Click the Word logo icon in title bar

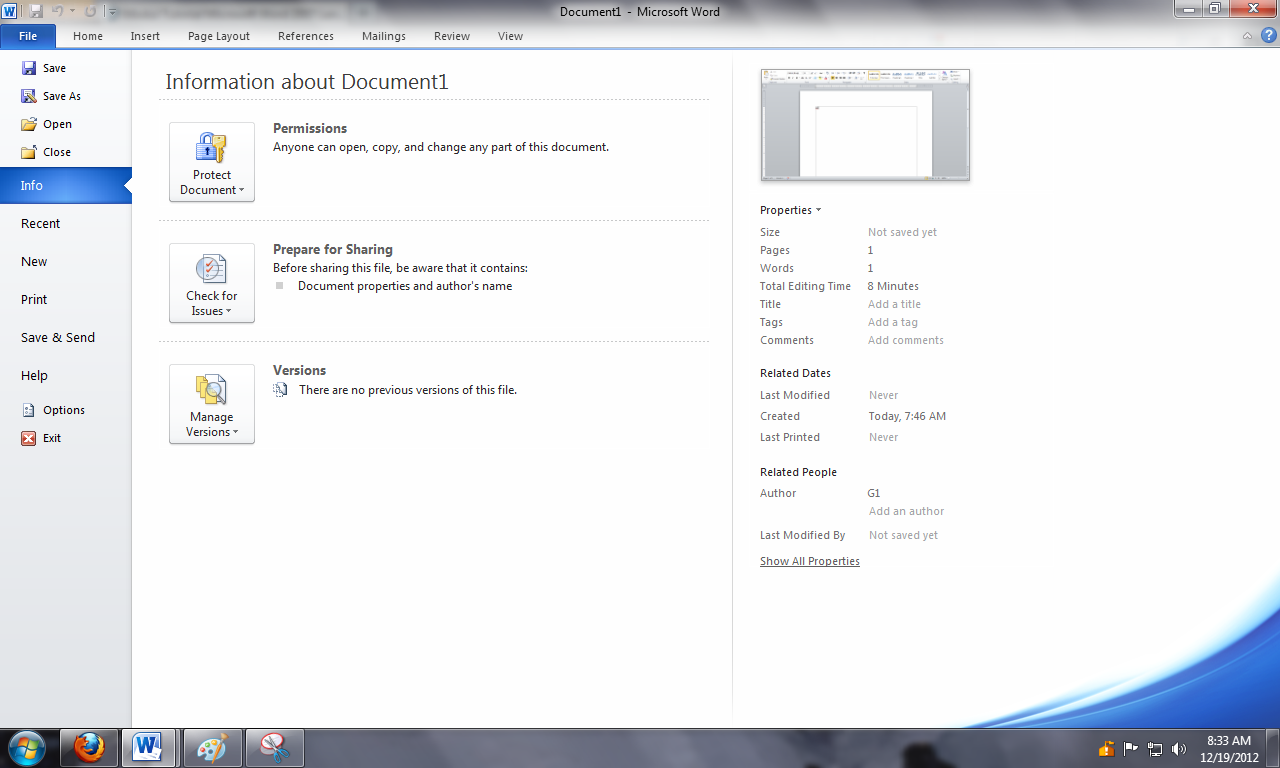10,11
